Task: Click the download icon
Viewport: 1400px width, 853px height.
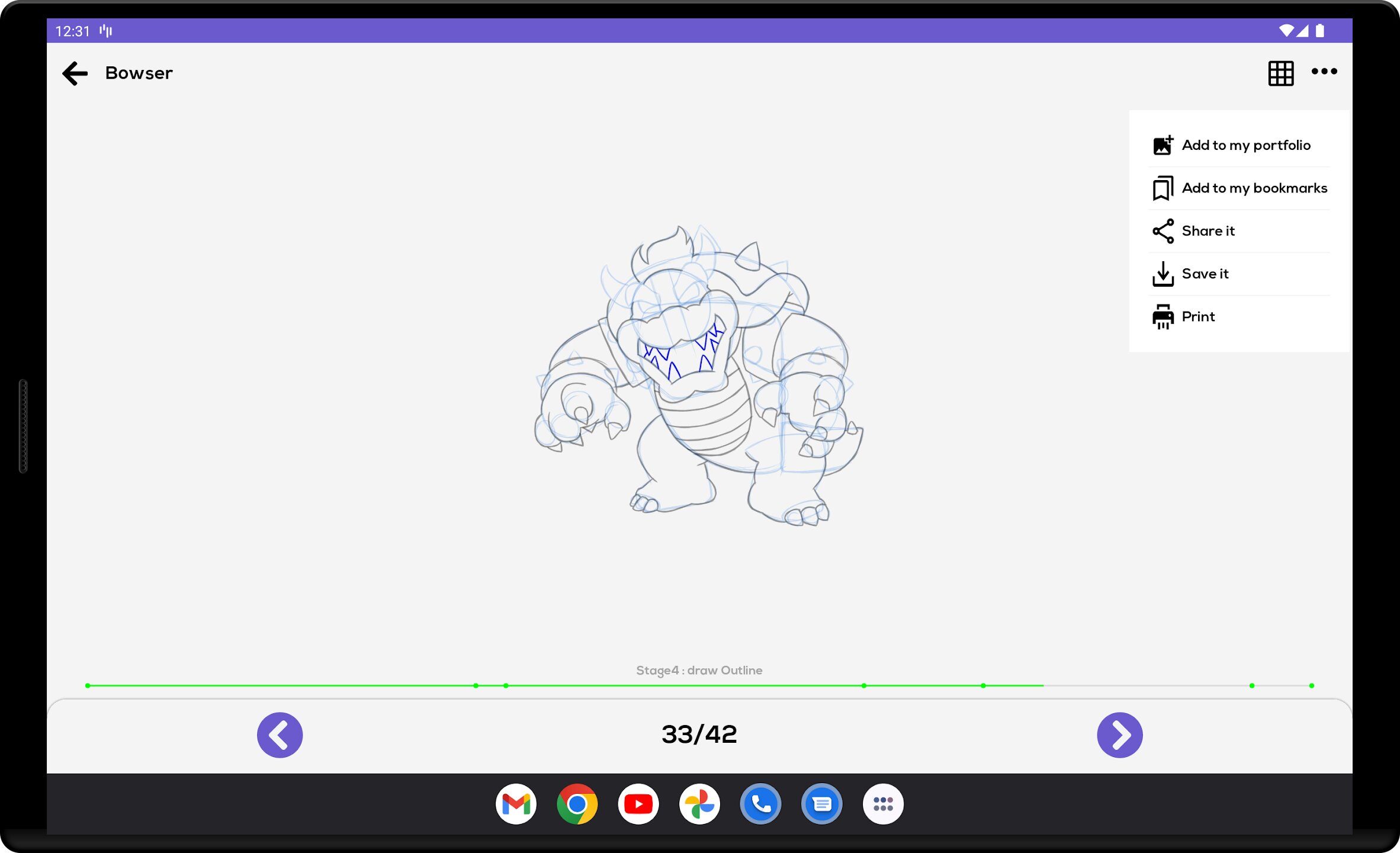Action: pyautogui.click(x=1163, y=274)
